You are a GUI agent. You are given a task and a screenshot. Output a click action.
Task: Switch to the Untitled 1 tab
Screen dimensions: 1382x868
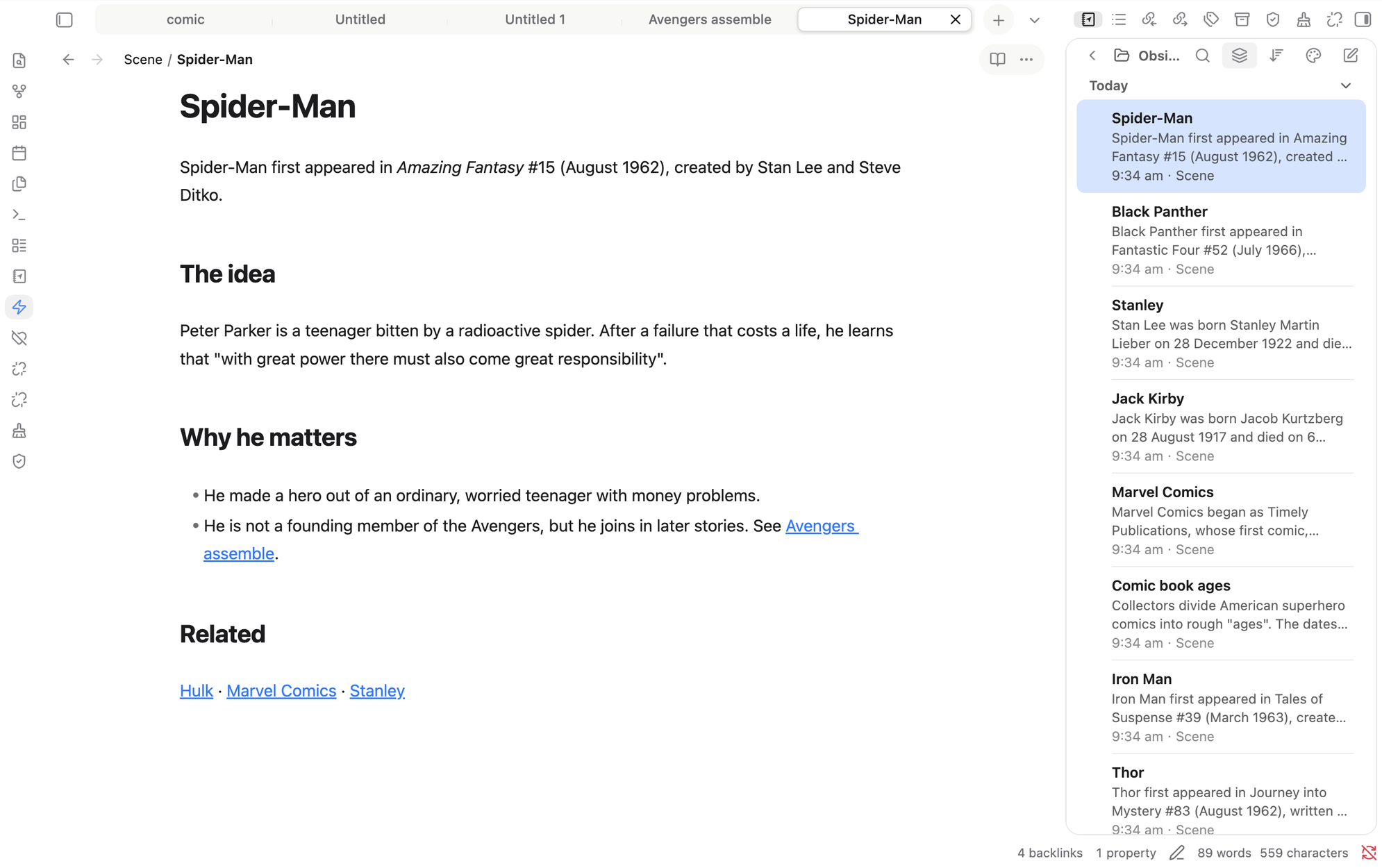(x=535, y=19)
